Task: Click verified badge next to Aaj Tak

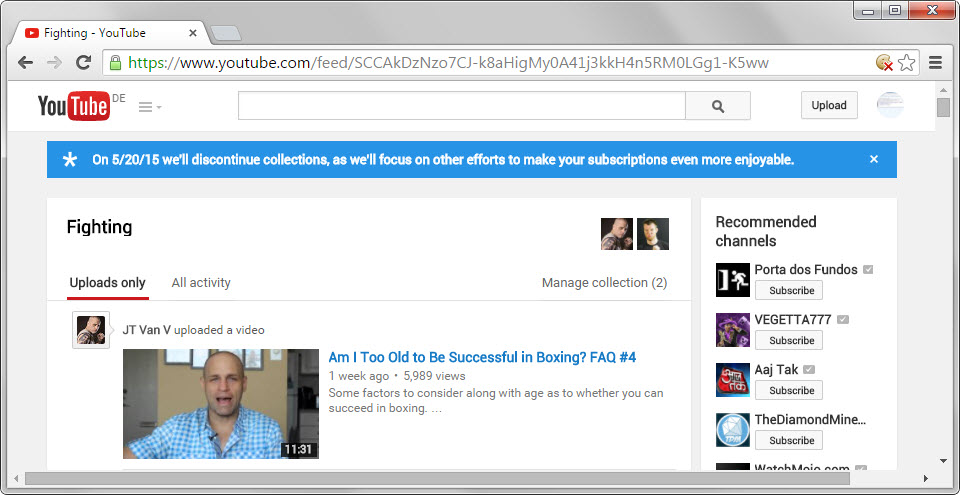Action: pyautogui.click(x=809, y=369)
